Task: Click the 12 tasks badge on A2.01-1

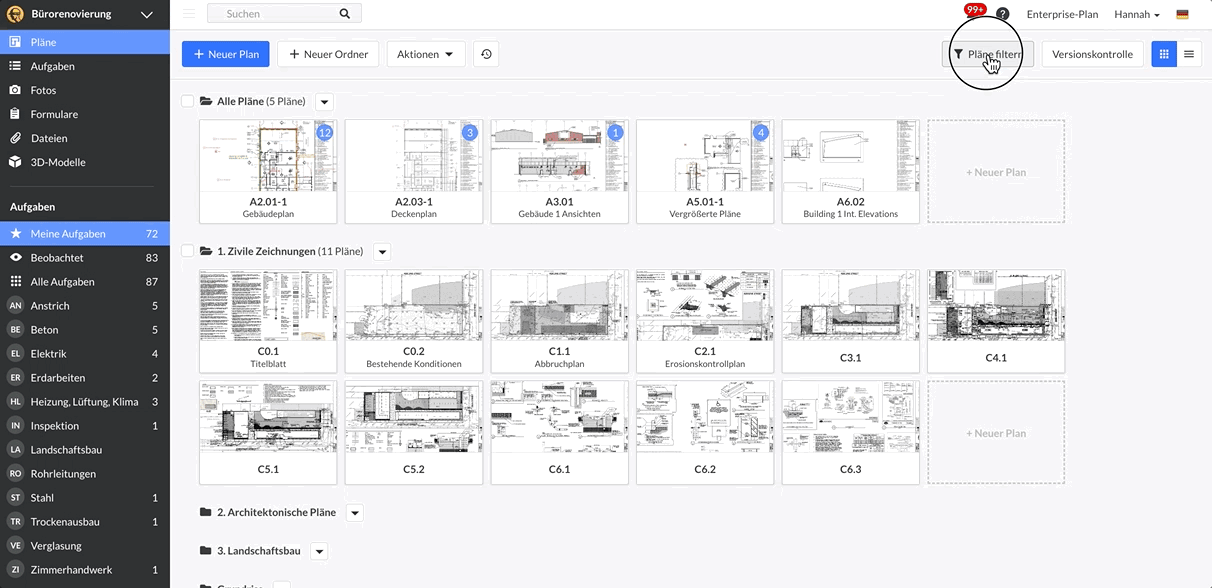Action: coord(324,133)
